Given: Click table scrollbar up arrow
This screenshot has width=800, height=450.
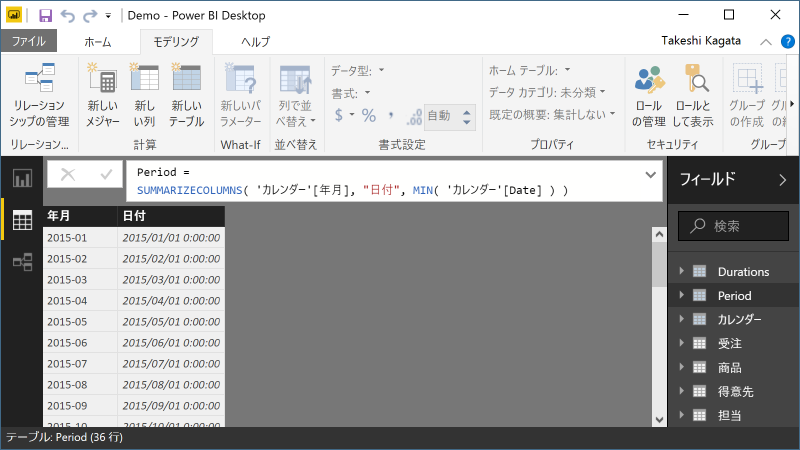Looking at the screenshot, I should (659, 234).
